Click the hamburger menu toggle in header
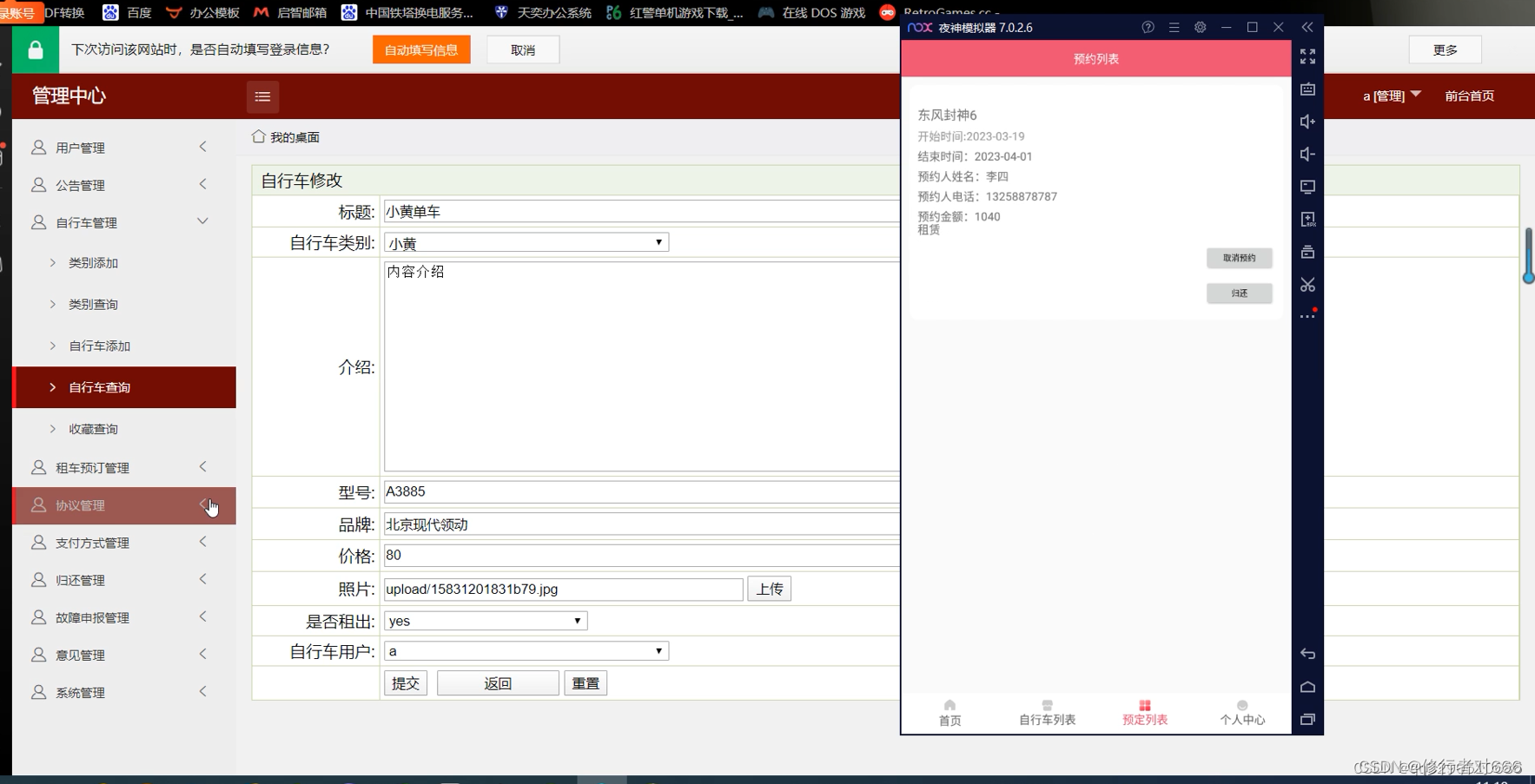The width and height of the screenshot is (1535, 784). pyautogui.click(x=262, y=96)
